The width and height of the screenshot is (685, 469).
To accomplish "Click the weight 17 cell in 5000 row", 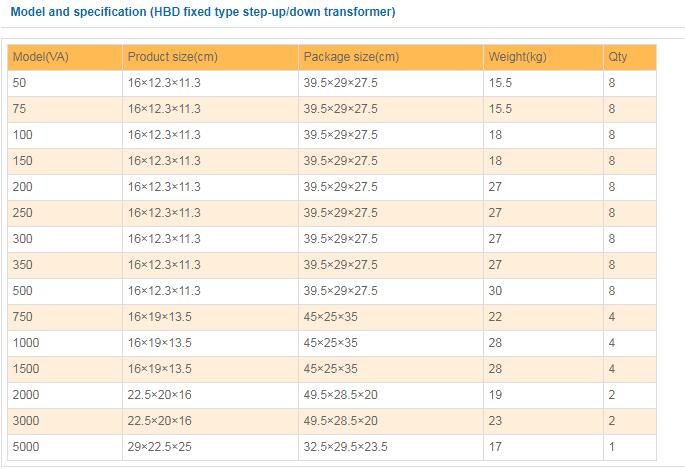I will [x=543, y=447].
